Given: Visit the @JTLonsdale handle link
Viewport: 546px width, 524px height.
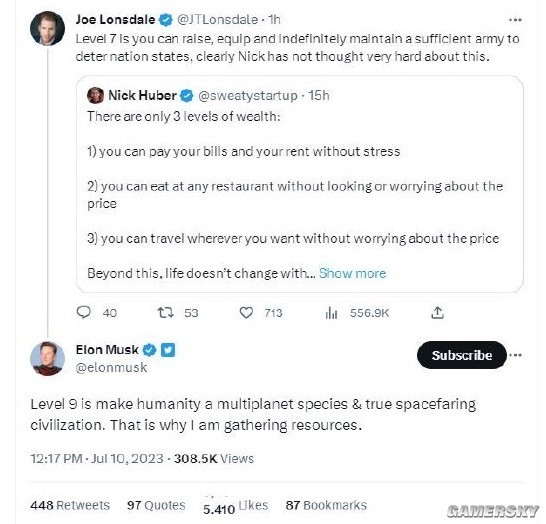Looking at the screenshot, I should [217, 19].
